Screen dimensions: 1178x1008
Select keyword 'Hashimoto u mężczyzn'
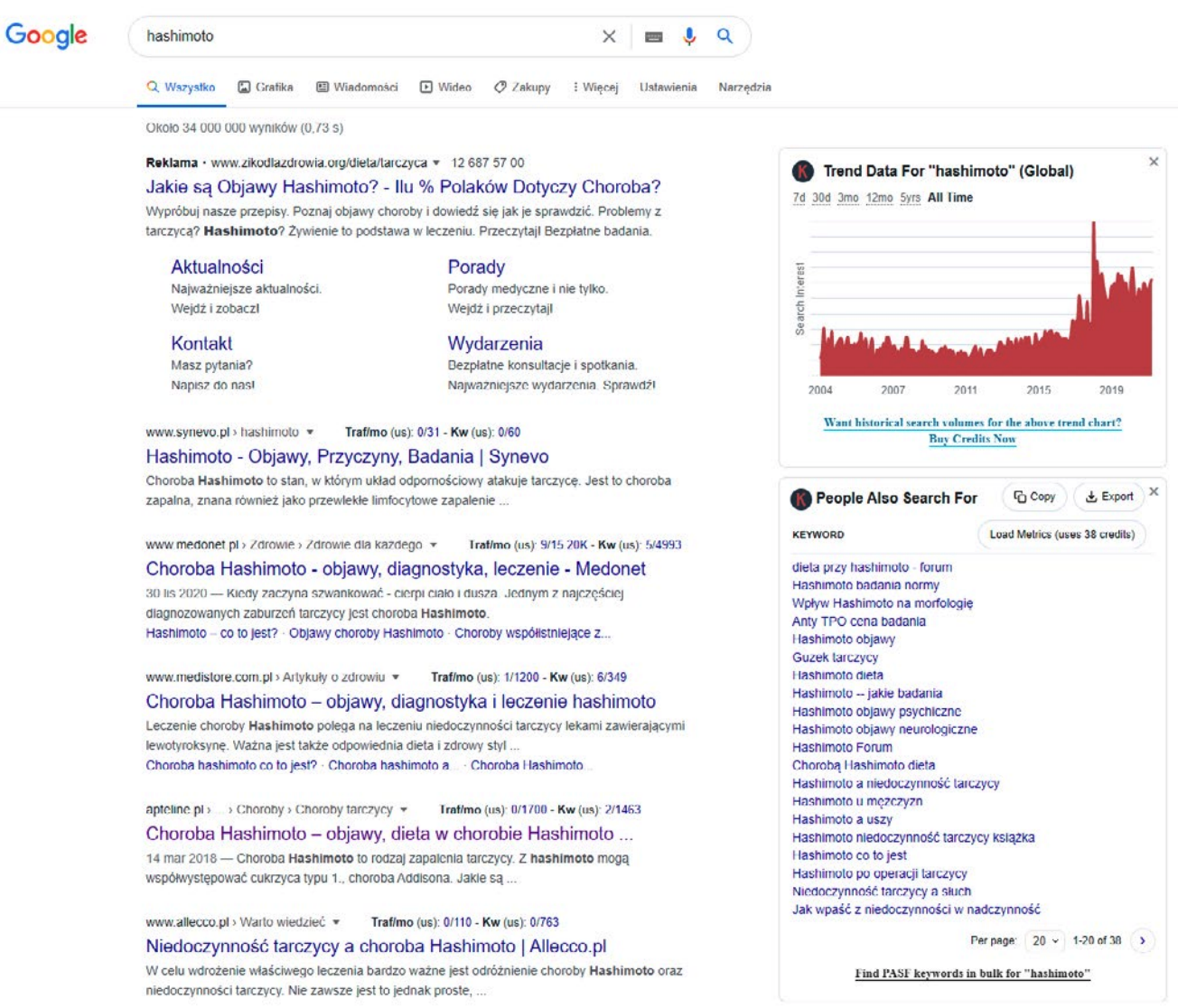(x=857, y=801)
